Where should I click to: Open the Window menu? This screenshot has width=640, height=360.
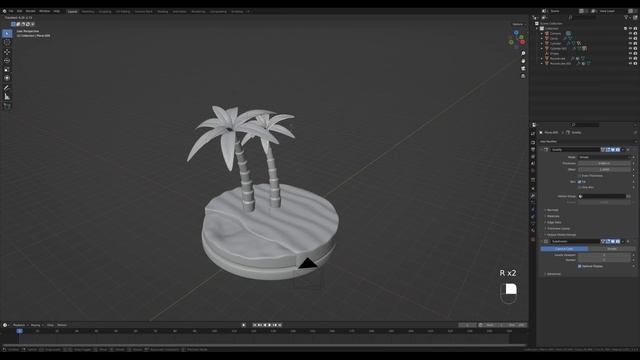click(x=44, y=11)
